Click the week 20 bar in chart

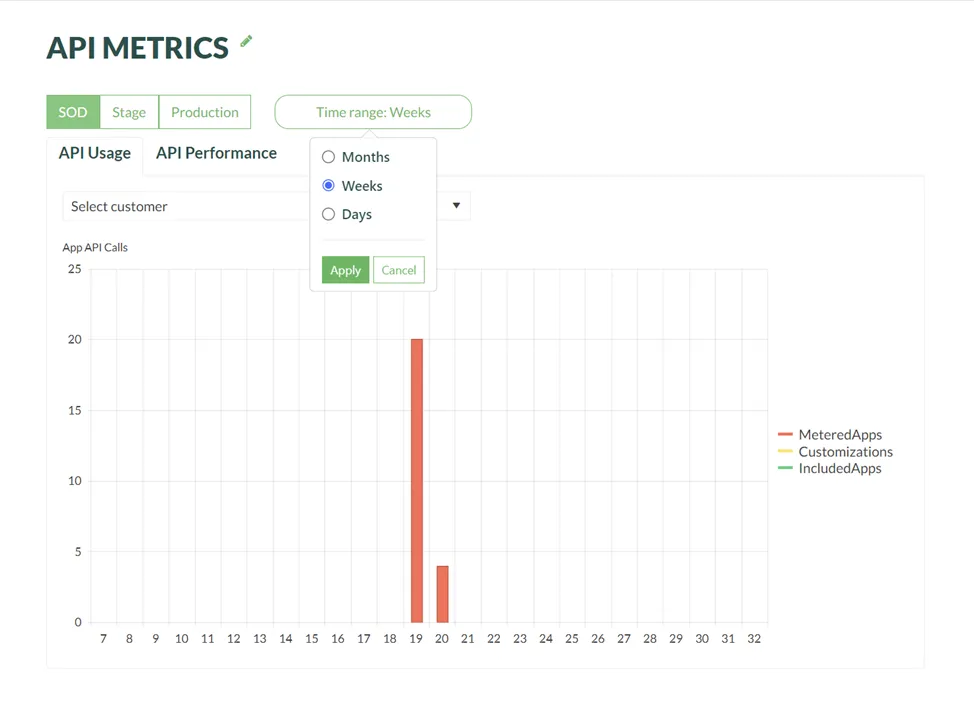(442, 594)
